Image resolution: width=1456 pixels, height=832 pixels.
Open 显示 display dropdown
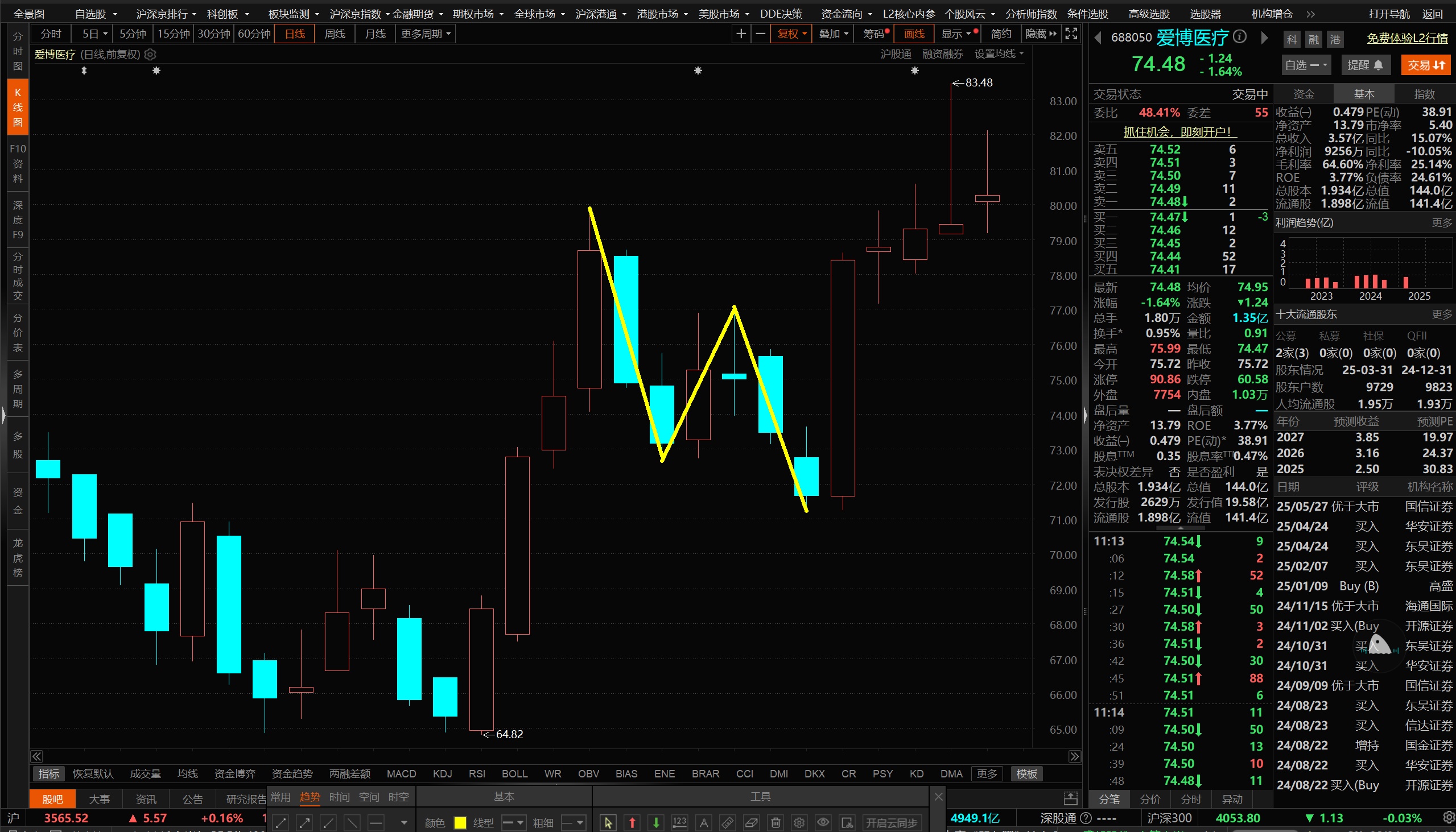click(958, 34)
